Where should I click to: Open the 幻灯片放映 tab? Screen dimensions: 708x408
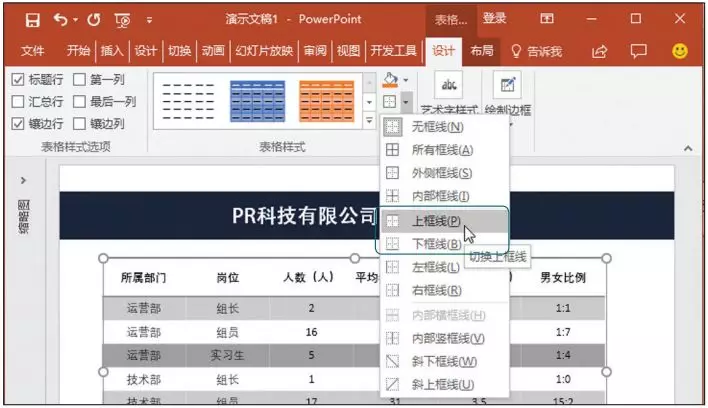(264, 51)
